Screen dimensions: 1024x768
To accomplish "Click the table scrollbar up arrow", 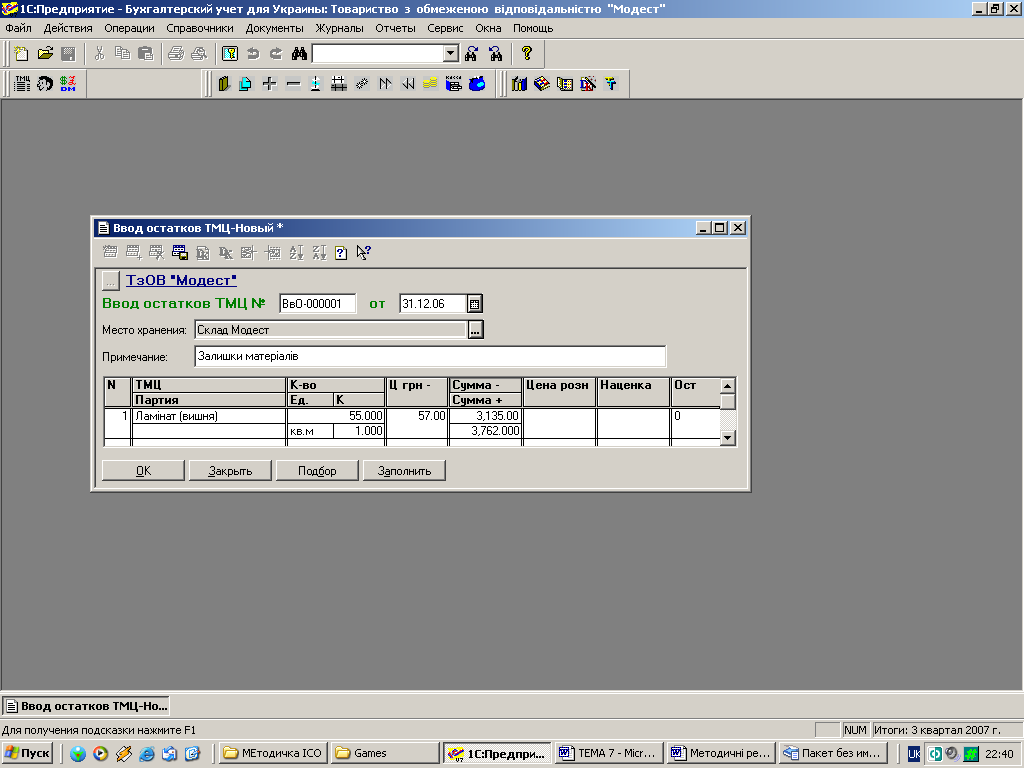I will [728, 385].
